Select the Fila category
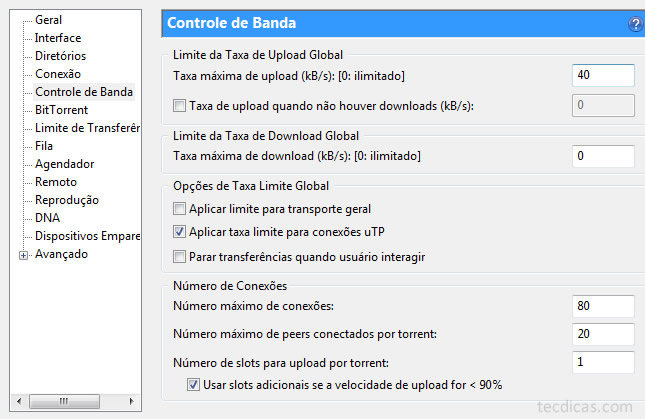 [x=44, y=146]
